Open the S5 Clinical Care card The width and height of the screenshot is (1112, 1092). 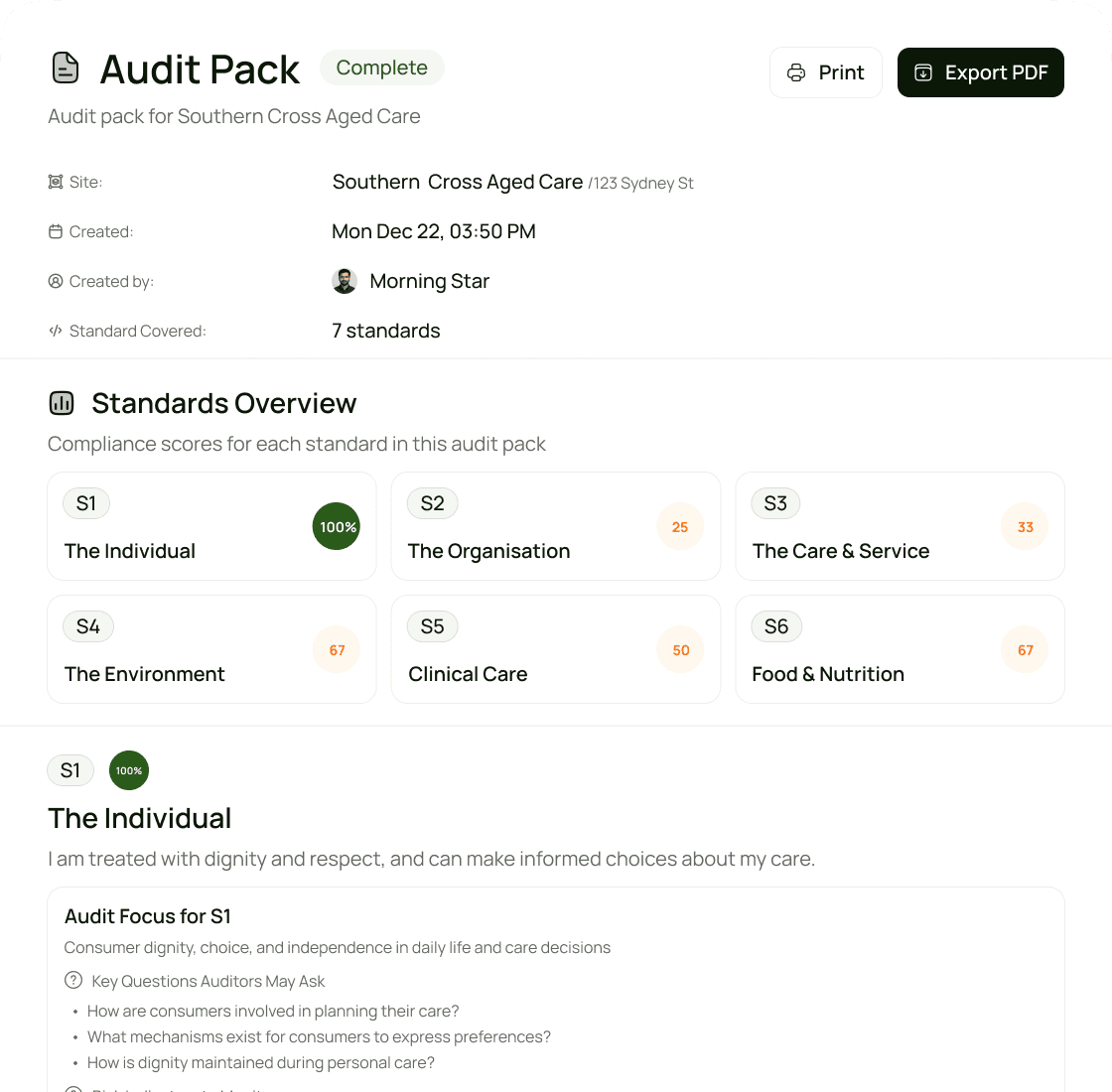tap(555, 649)
